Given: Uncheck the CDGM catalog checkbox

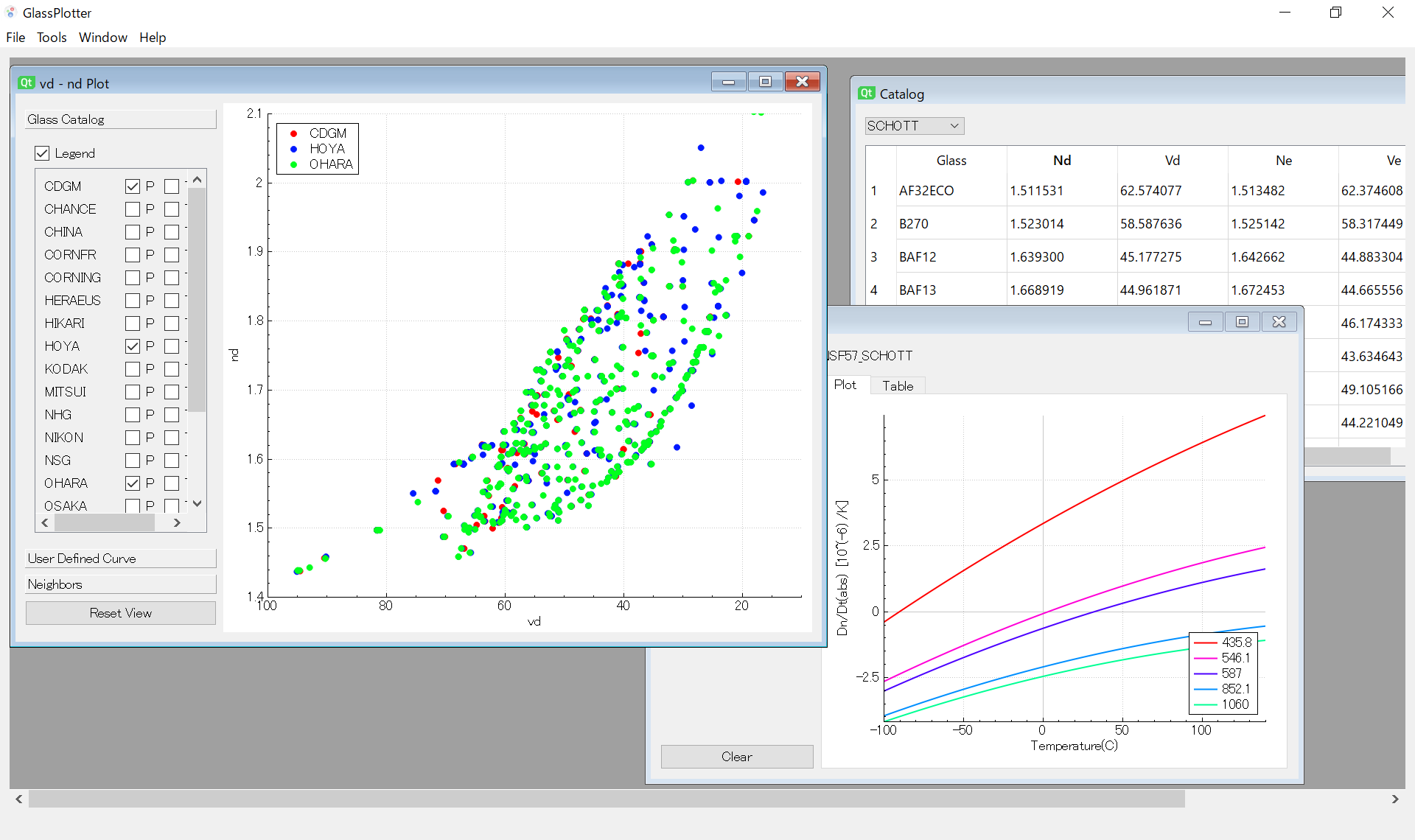Looking at the screenshot, I should tap(133, 186).
